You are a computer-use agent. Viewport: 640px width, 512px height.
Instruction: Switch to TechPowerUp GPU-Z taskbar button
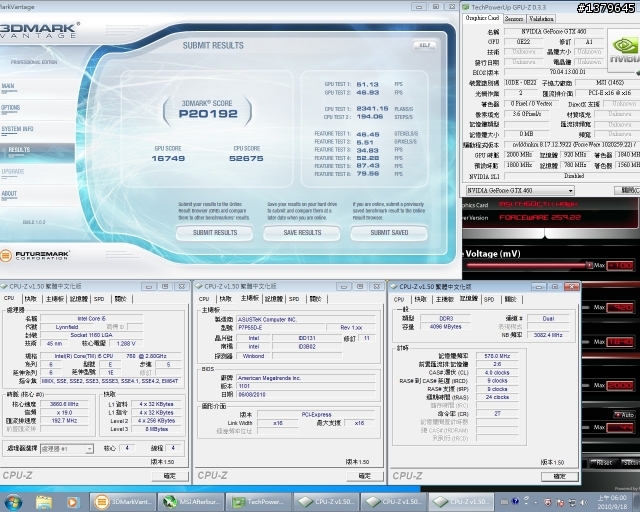coord(259,502)
